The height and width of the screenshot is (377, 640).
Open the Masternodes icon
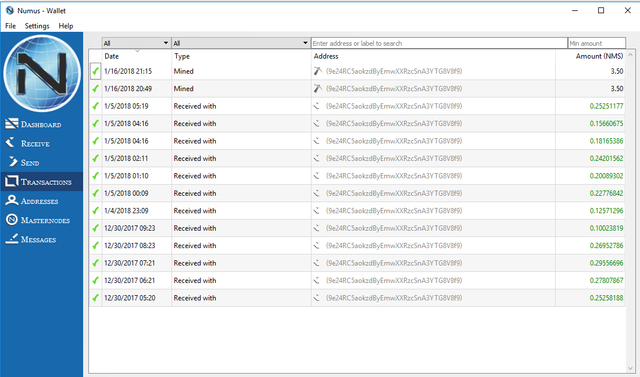[11, 220]
